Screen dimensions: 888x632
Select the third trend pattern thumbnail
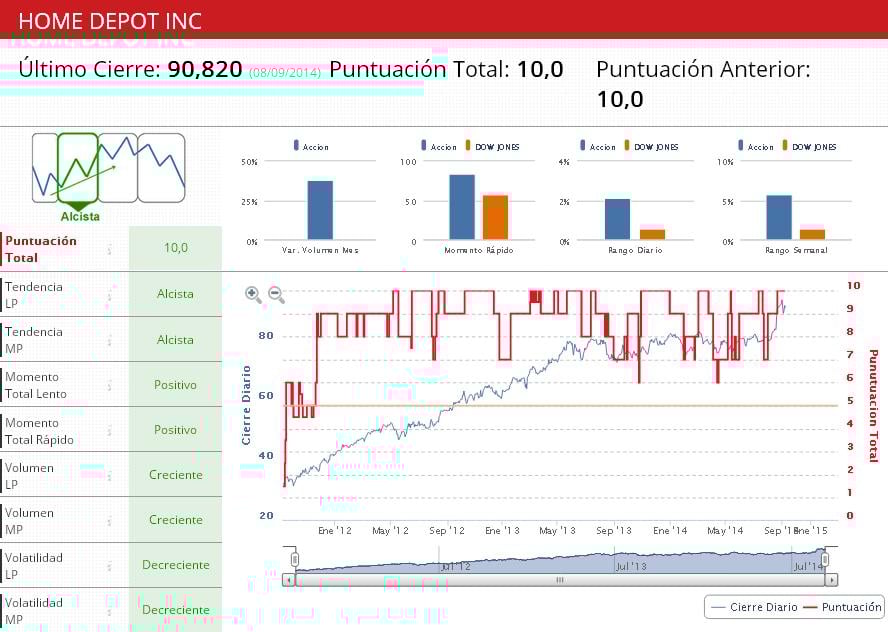point(118,168)
